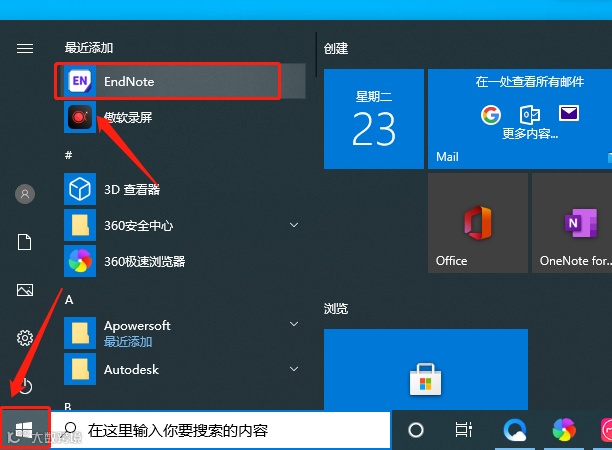
Task: Click the Outlook icon in Mail tile
Action: coord(530,115)
